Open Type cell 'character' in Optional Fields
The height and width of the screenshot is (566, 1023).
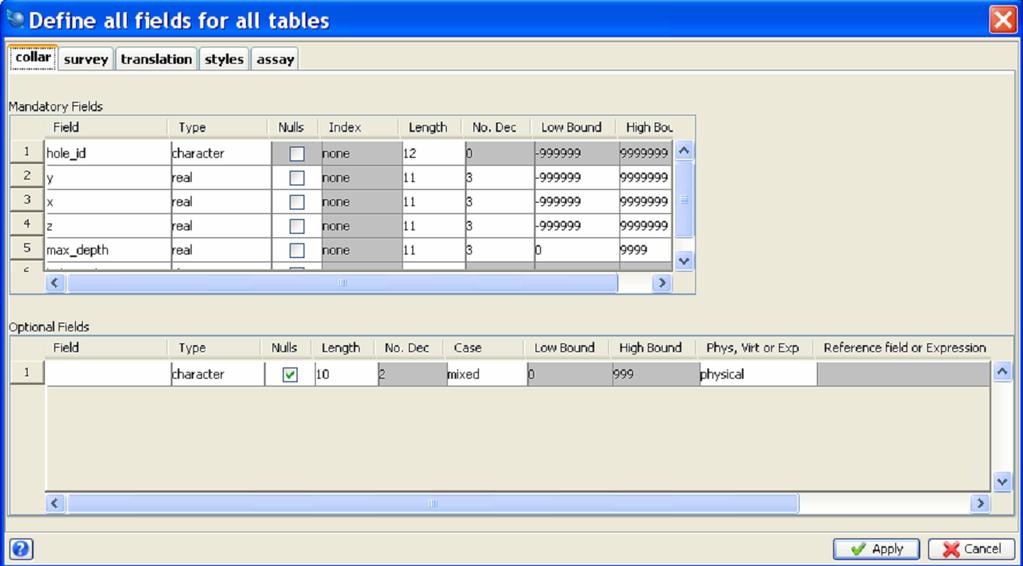pyautogui.click(x=218, y=374)
